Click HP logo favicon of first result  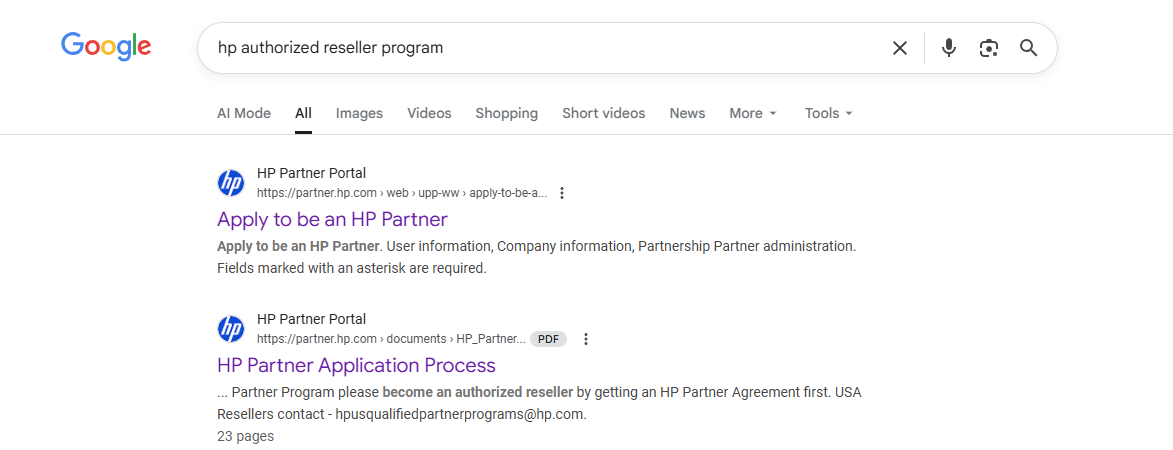[231, 183]
